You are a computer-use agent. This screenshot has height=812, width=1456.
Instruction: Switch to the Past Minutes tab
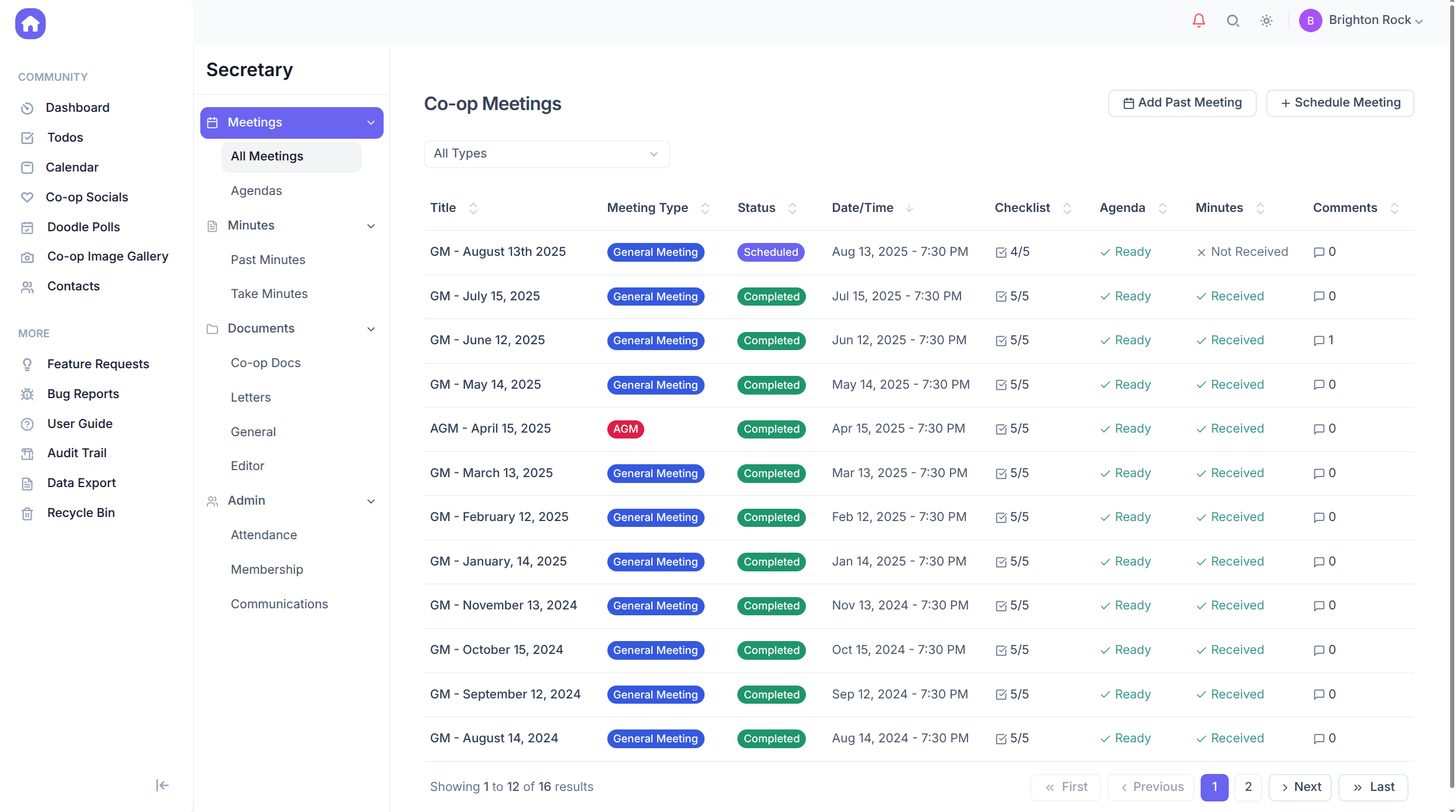point(268,259)
